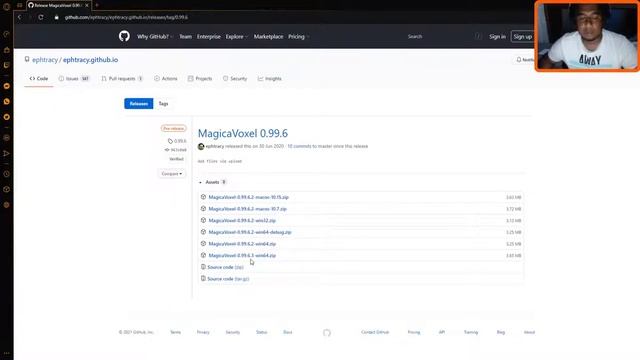Image resolution: width=640 pixels, height=360 pixels.
Task: Click the lock icon in address bar
Action: 57,17
